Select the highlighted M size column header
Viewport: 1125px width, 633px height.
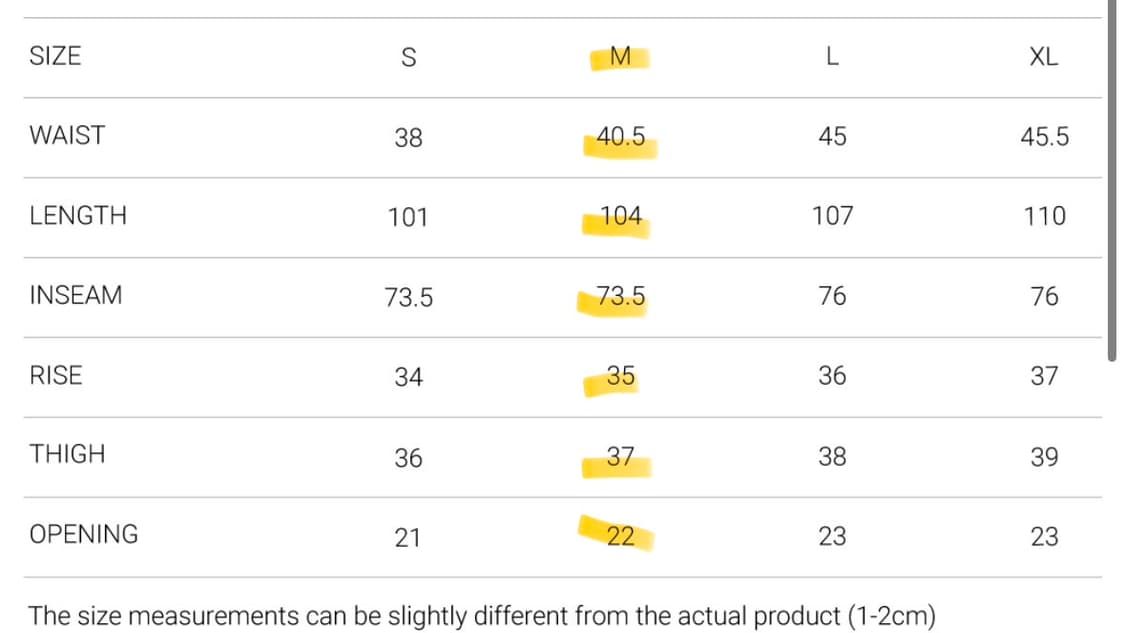(620, 57)
